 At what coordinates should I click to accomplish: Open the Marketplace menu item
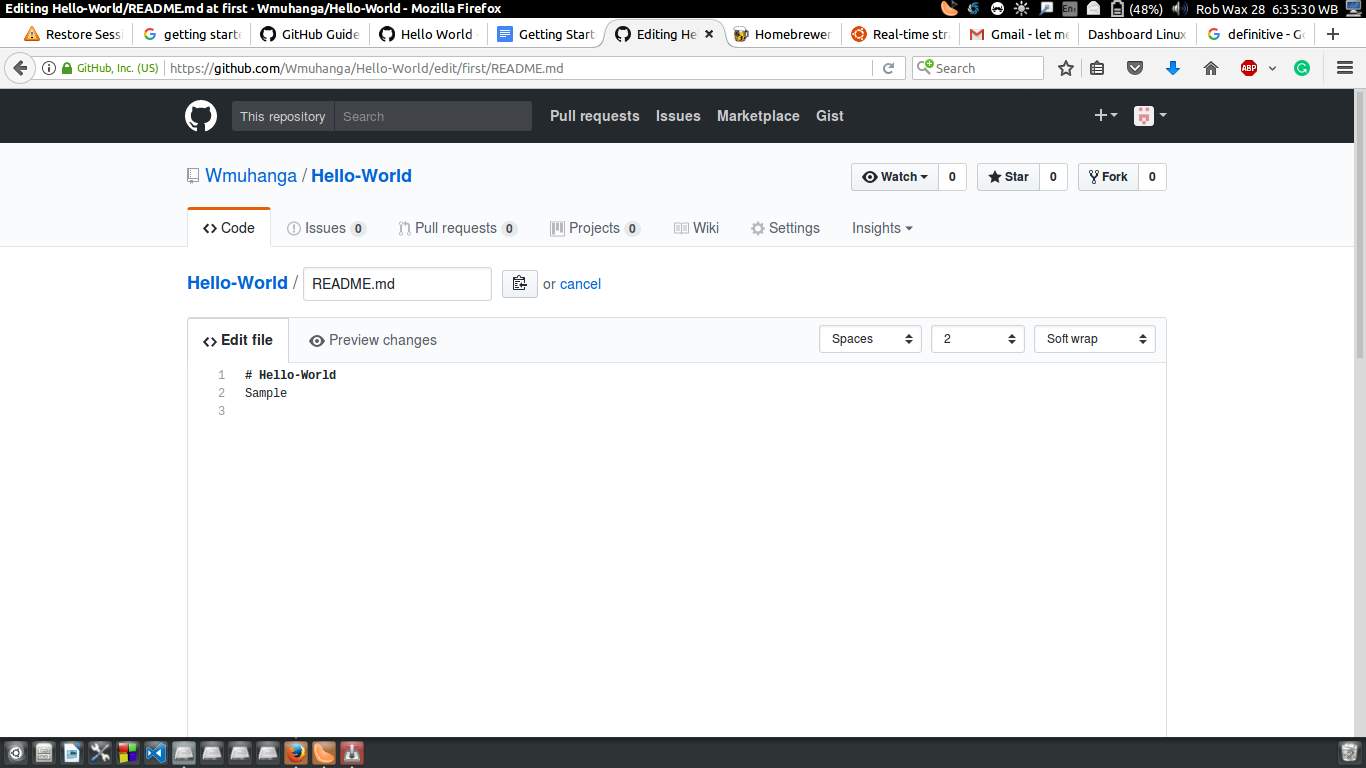757,116
